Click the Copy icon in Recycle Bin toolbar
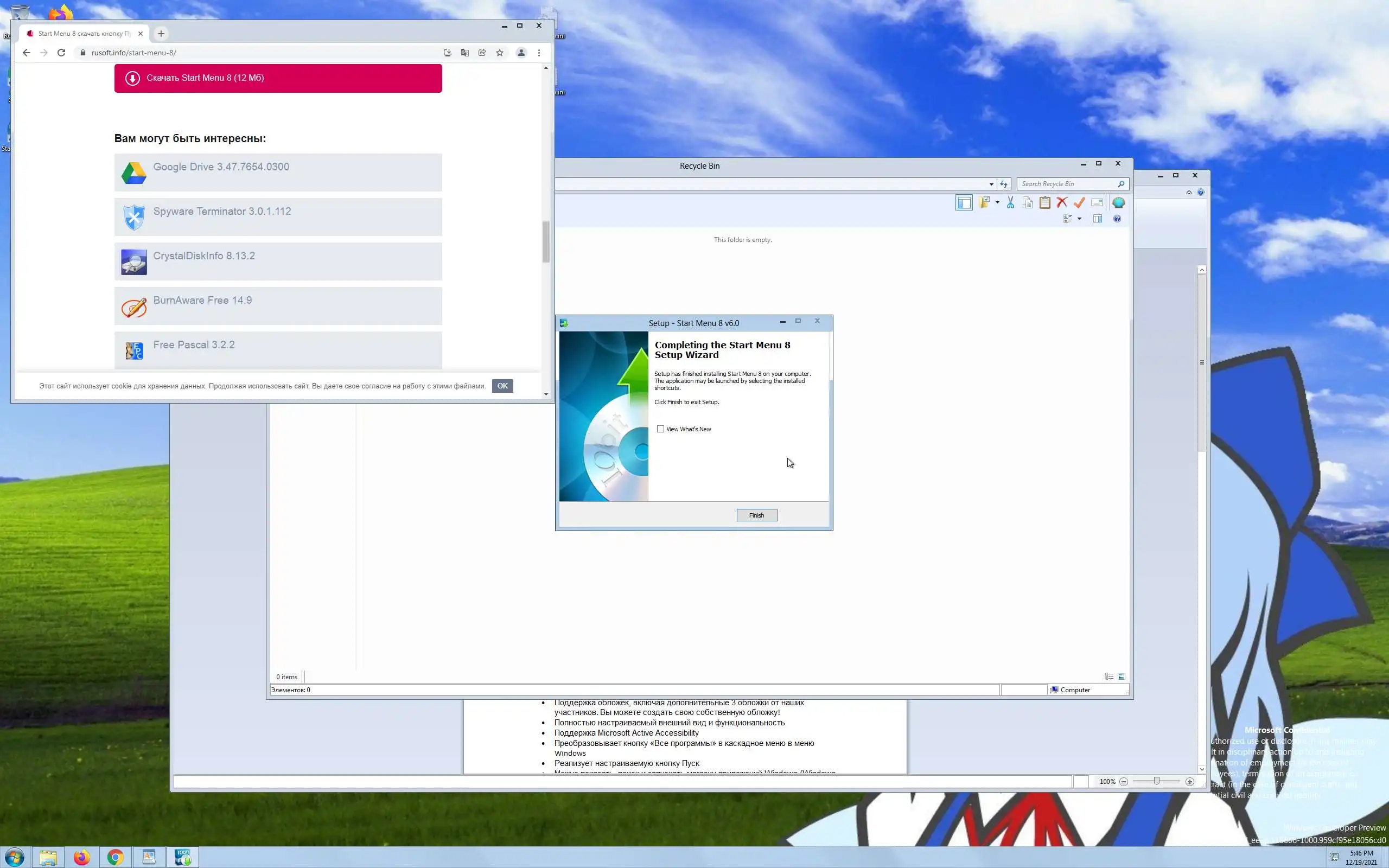 click(x=1028, y=203)
